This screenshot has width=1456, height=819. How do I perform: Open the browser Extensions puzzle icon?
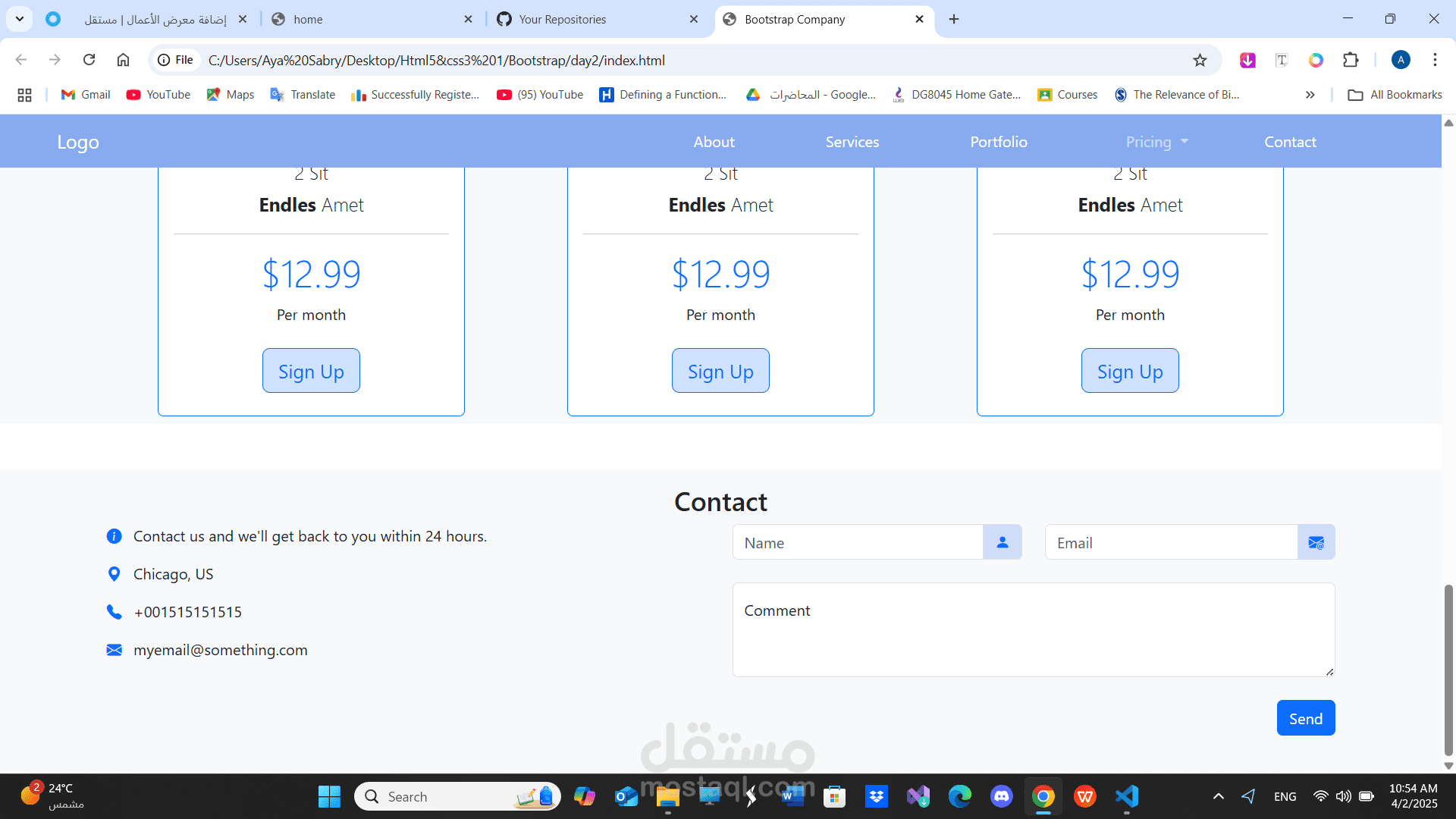tap(1351, 60)
